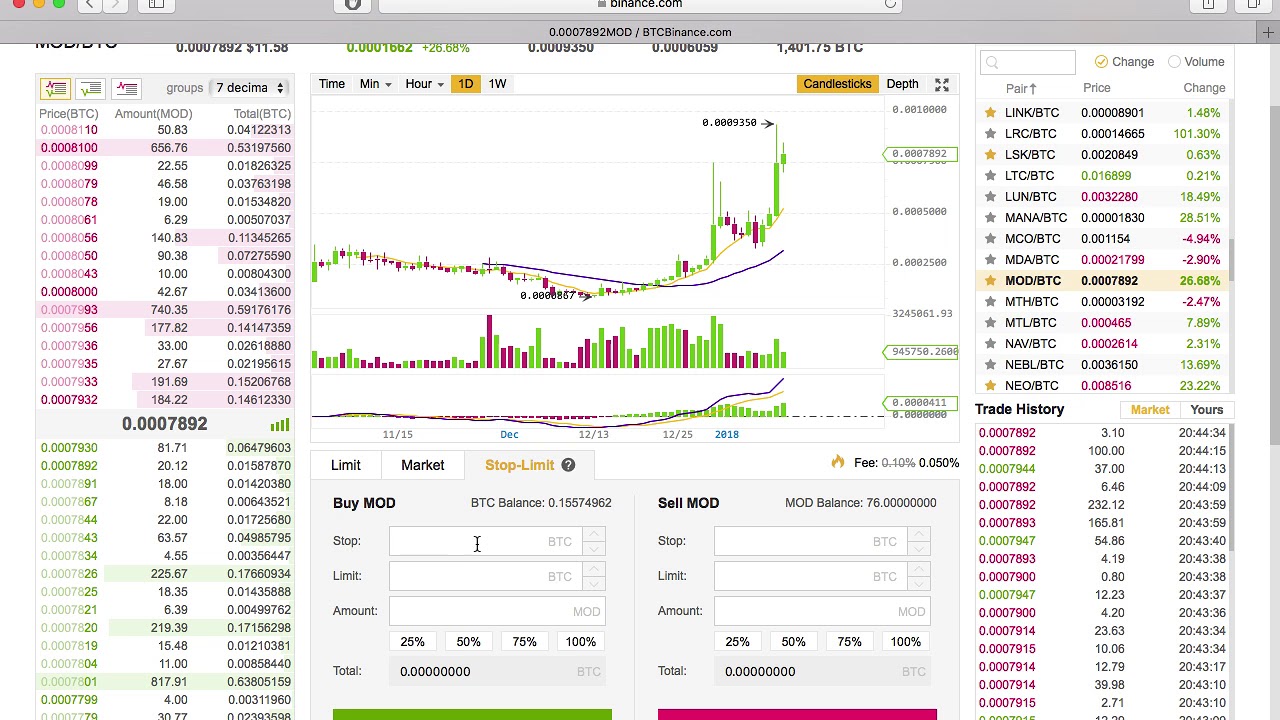Viewport: 1280px width, 720px height.
Task: Toggle the favorite star for NEBL/BTC
Action: [x=990, y=365]
